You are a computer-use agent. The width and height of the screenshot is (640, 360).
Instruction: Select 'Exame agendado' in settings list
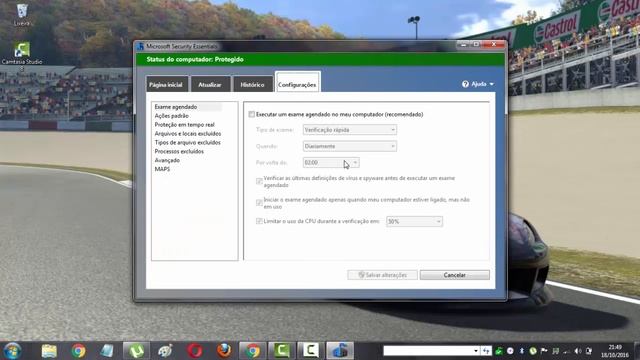coord(176,107)
